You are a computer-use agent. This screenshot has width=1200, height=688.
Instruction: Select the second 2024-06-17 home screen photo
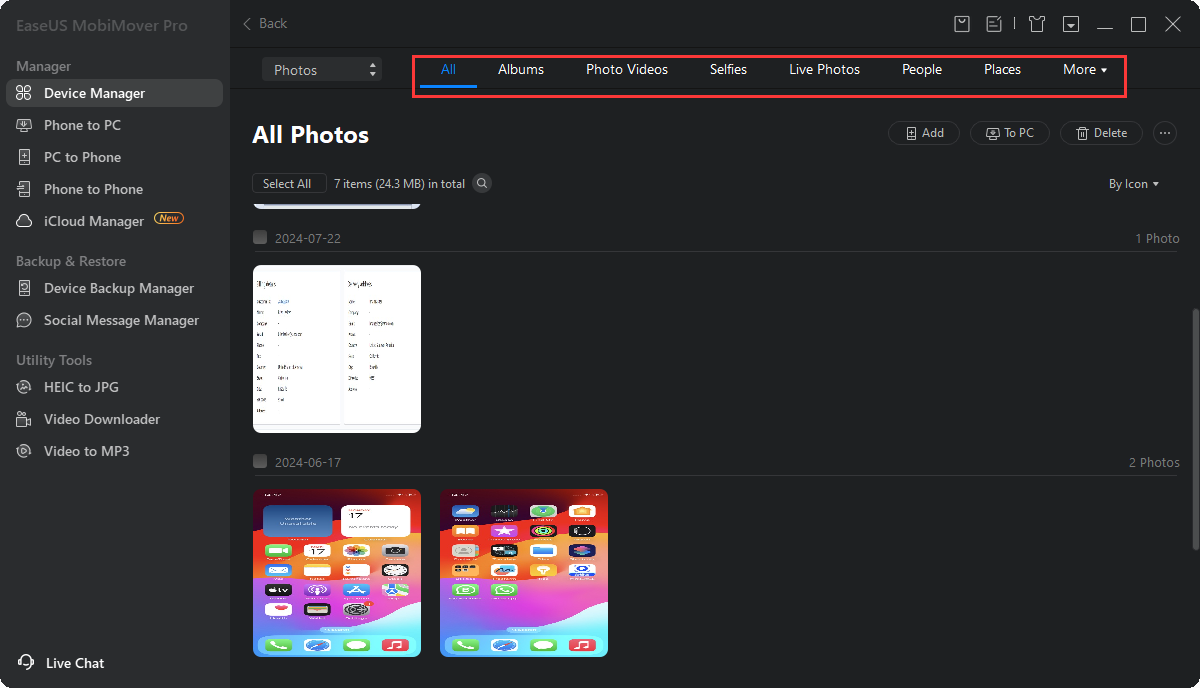pos(524,573)
